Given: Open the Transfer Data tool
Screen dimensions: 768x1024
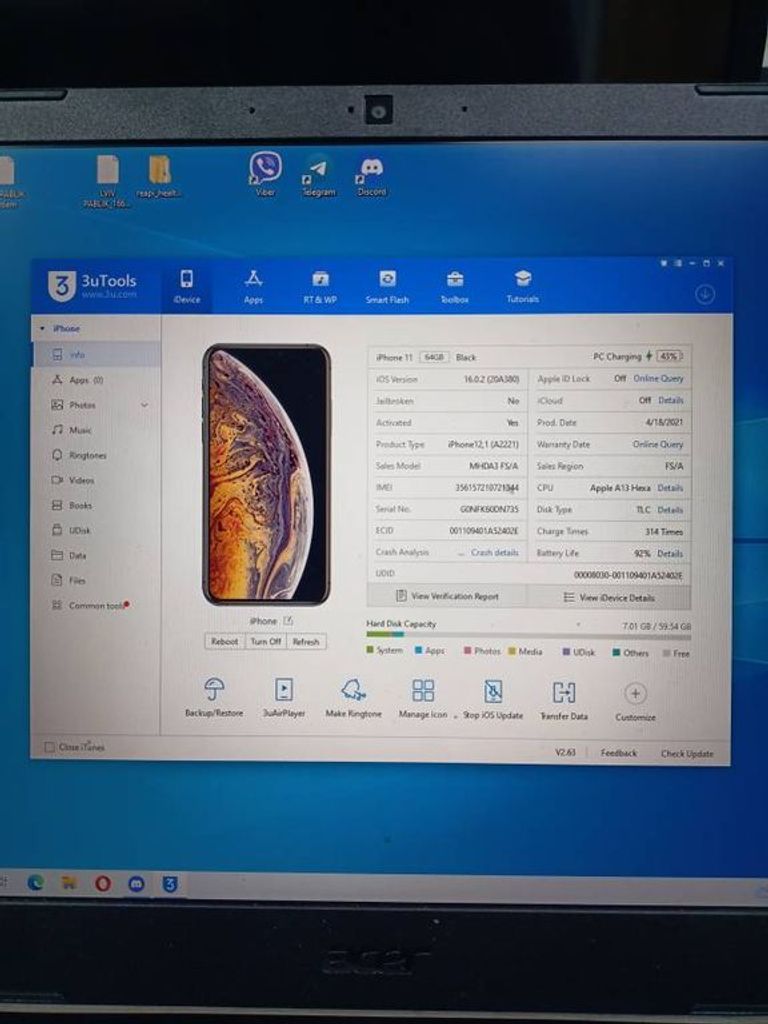Looking at the screenshot, I should pos(564,700).
